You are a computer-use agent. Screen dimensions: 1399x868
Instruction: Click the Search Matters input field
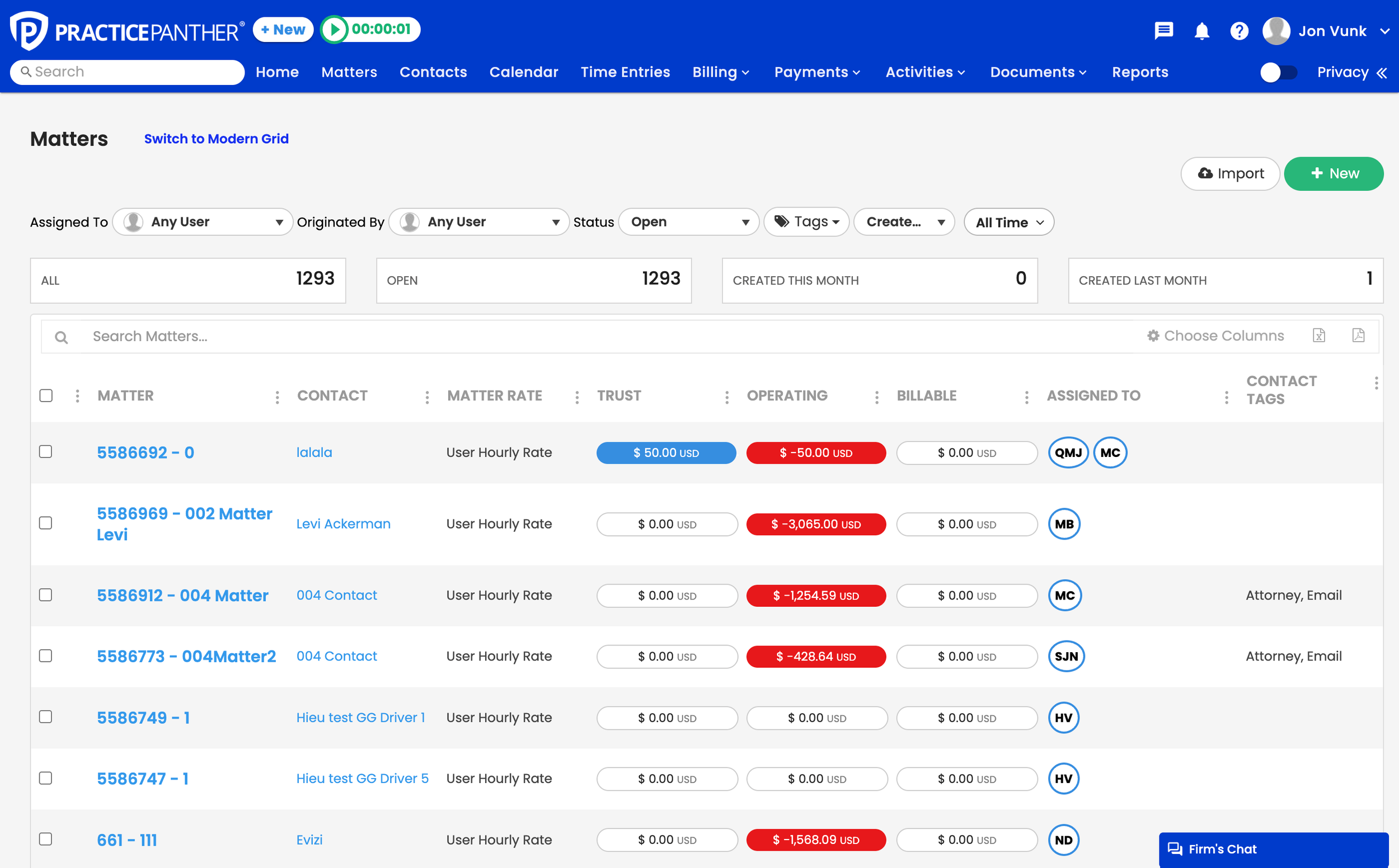tap(402, 337)
